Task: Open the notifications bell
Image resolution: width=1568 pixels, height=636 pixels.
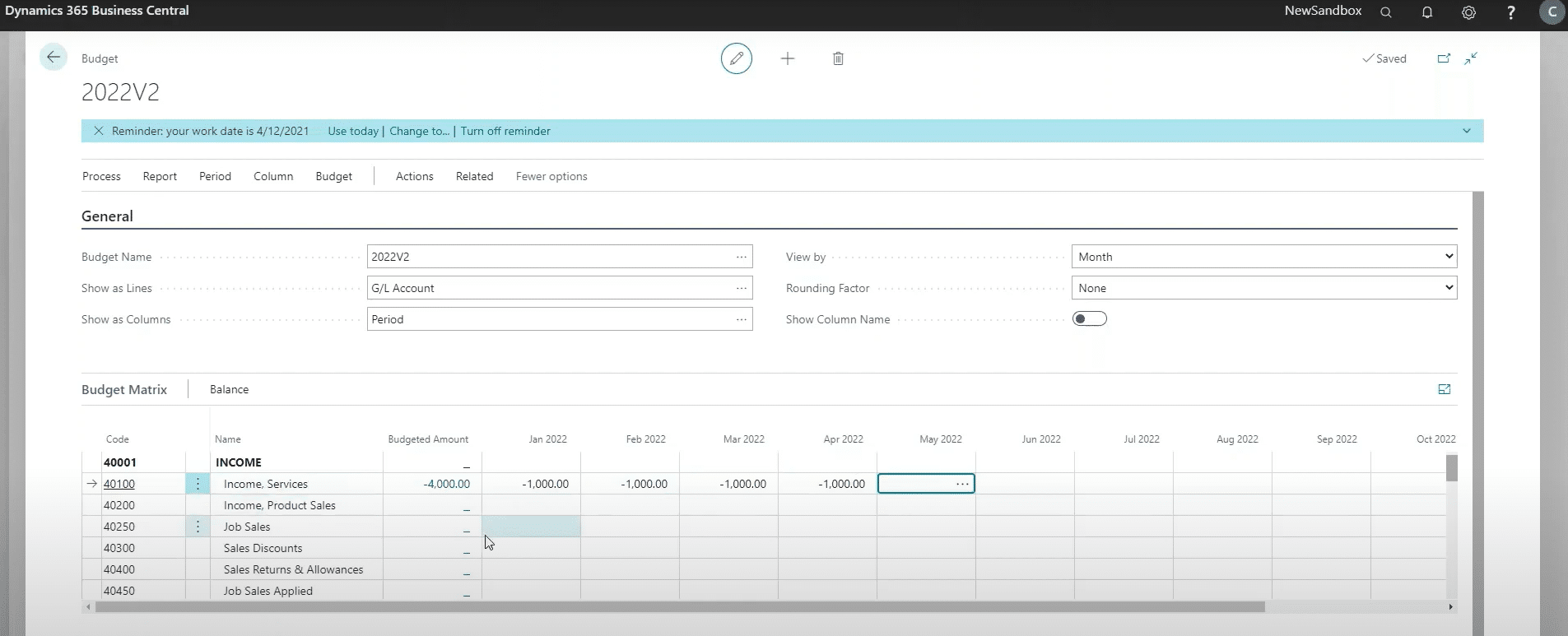Action: (1427, 12)
